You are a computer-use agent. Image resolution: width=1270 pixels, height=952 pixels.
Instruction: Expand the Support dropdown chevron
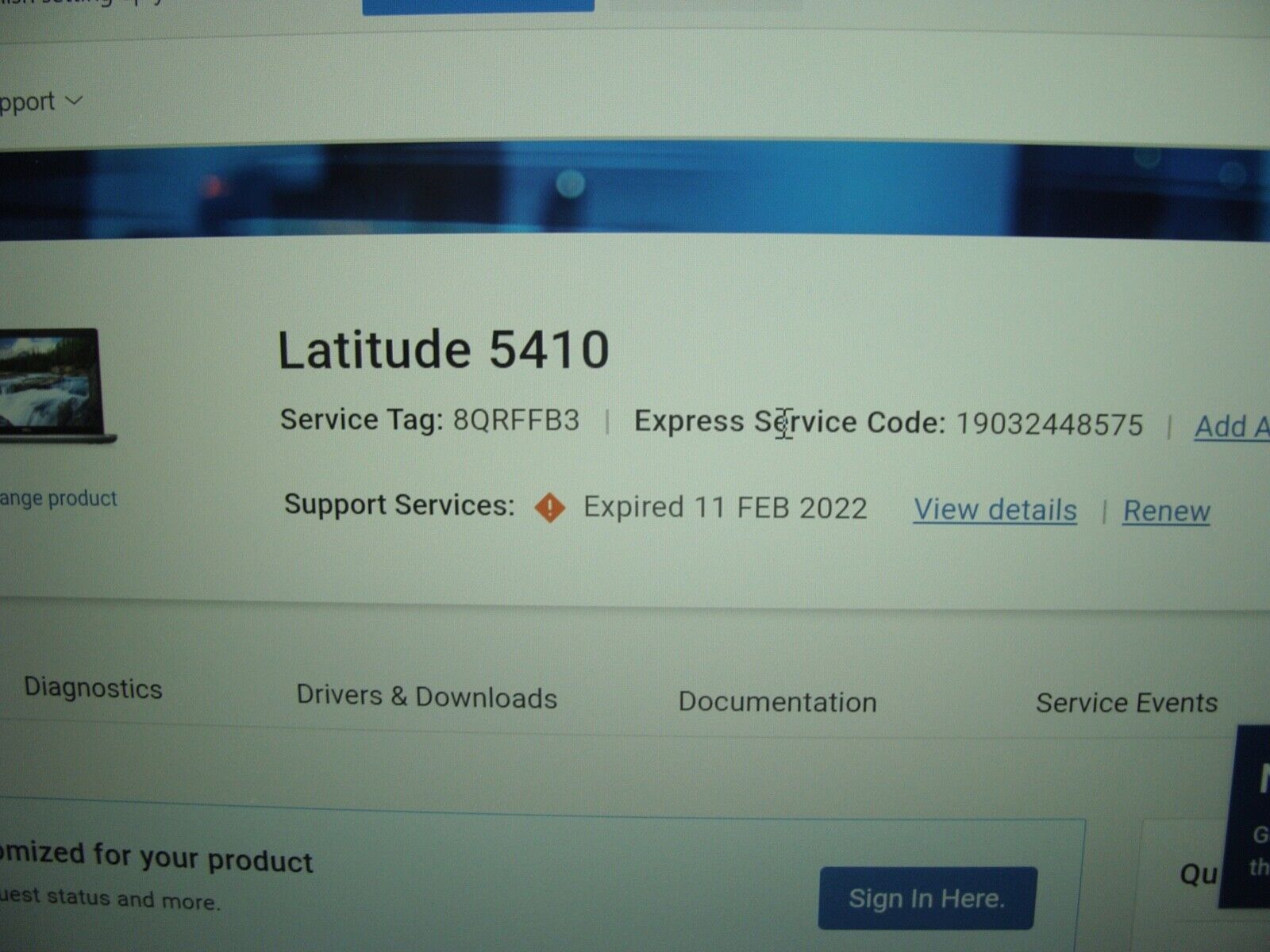74,101
